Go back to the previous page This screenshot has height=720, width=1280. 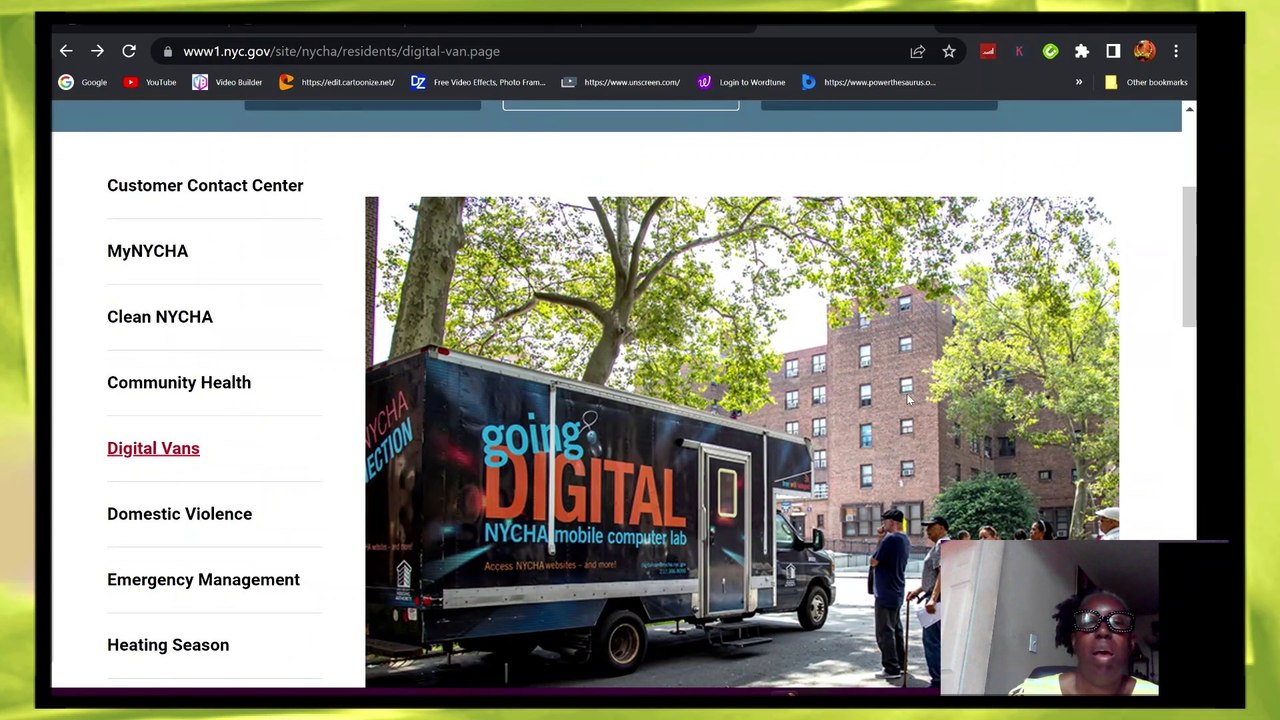[x=66, y=51]
